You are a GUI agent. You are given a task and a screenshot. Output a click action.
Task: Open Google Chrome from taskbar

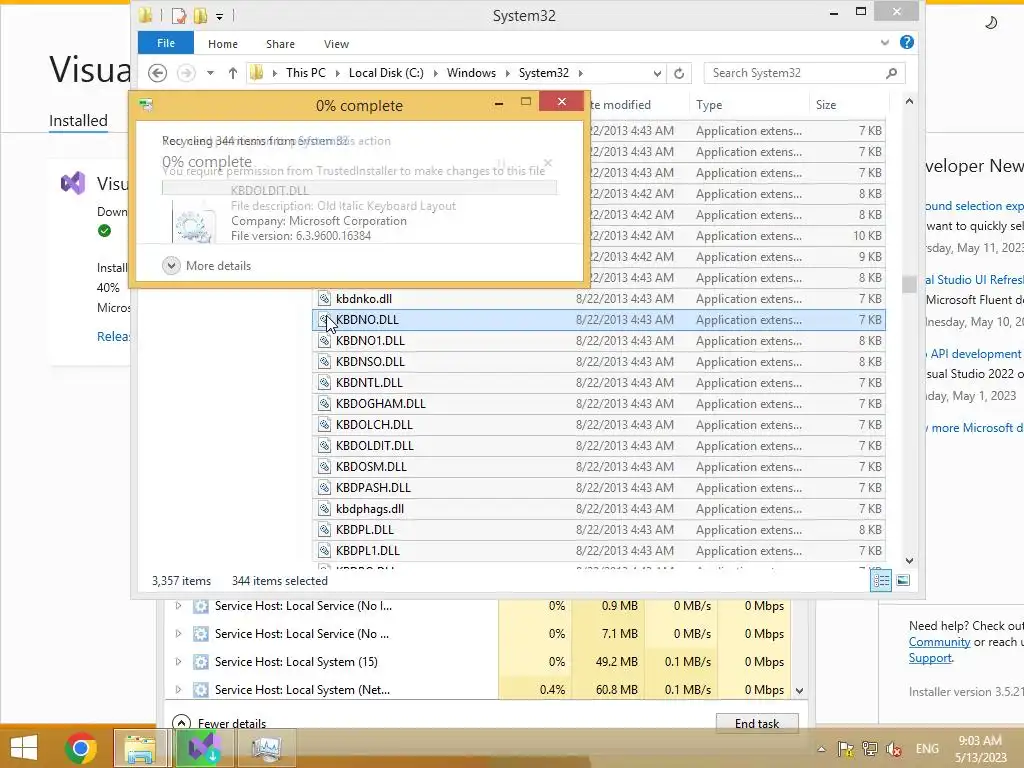81,748
